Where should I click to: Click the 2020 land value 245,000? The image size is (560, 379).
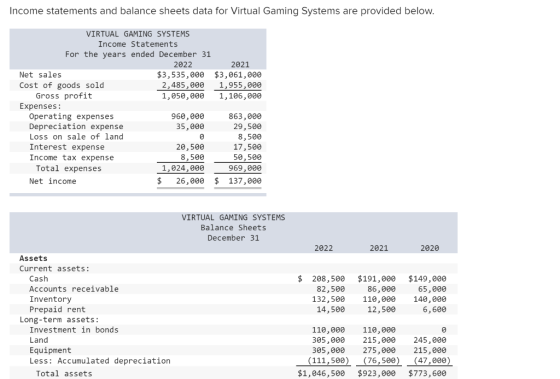(x=430, y=340)
